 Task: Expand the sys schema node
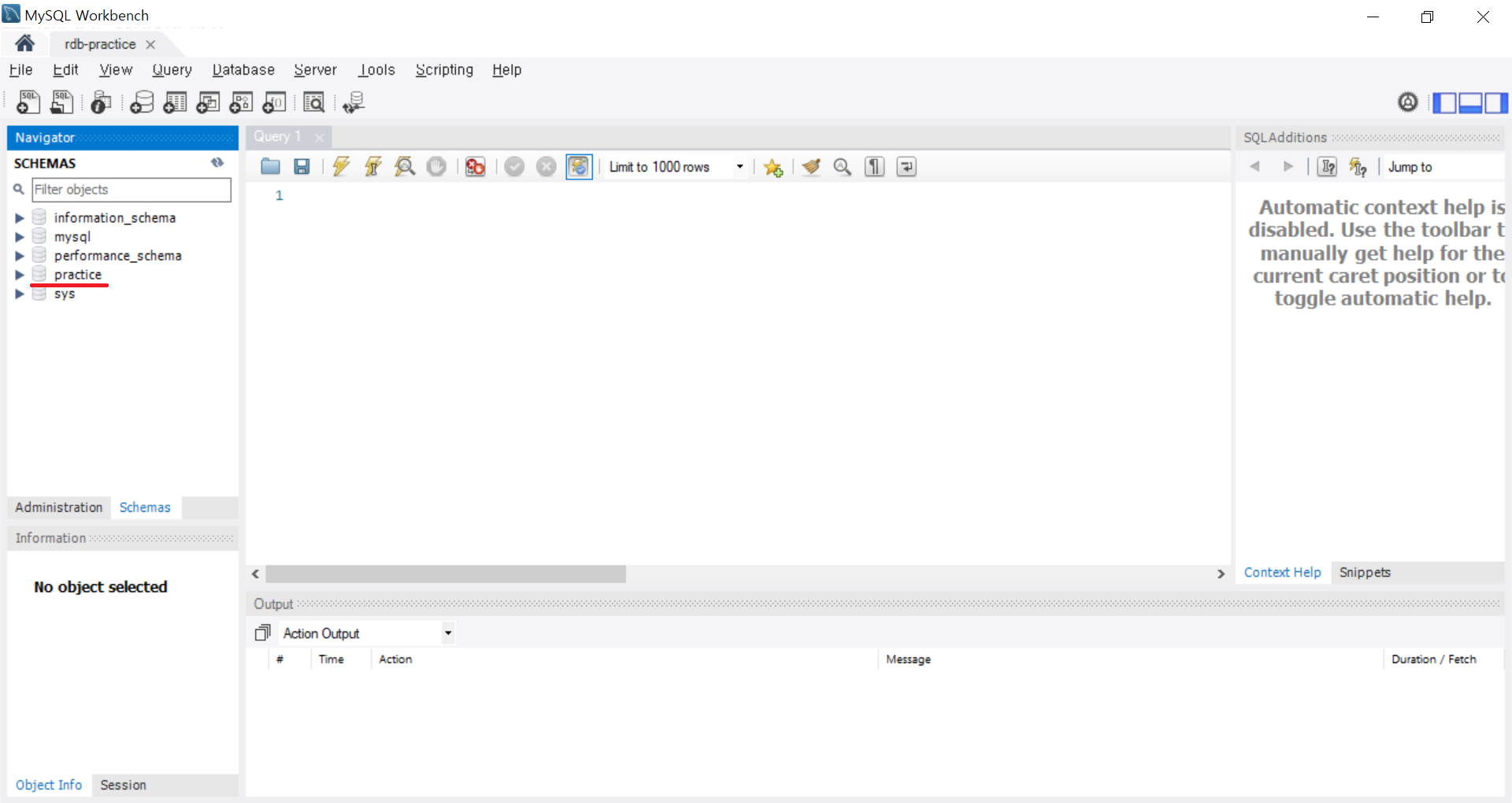pos(20,294)
